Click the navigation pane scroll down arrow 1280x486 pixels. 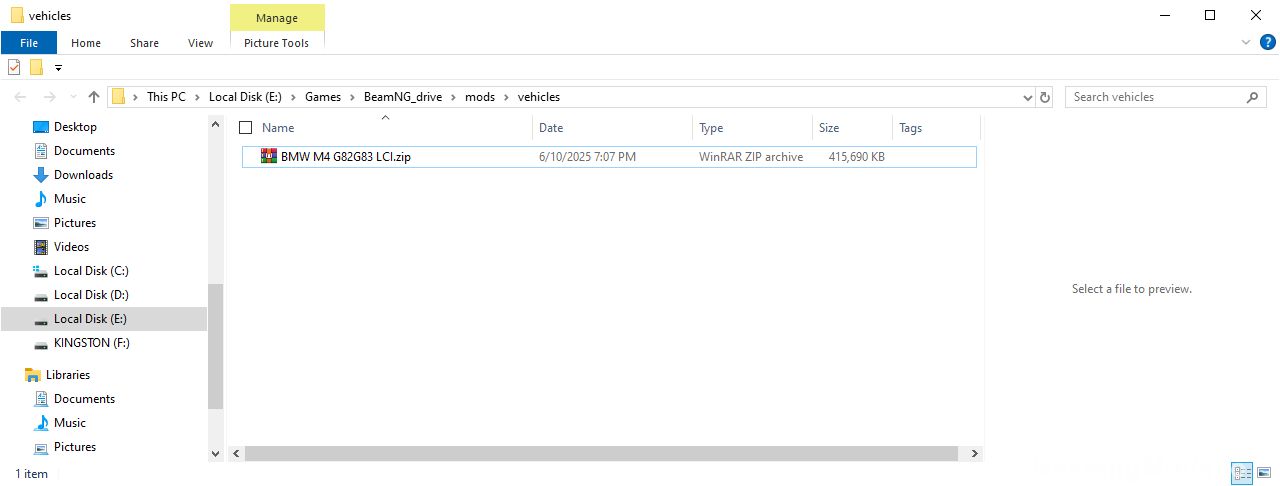click(215, 454)
